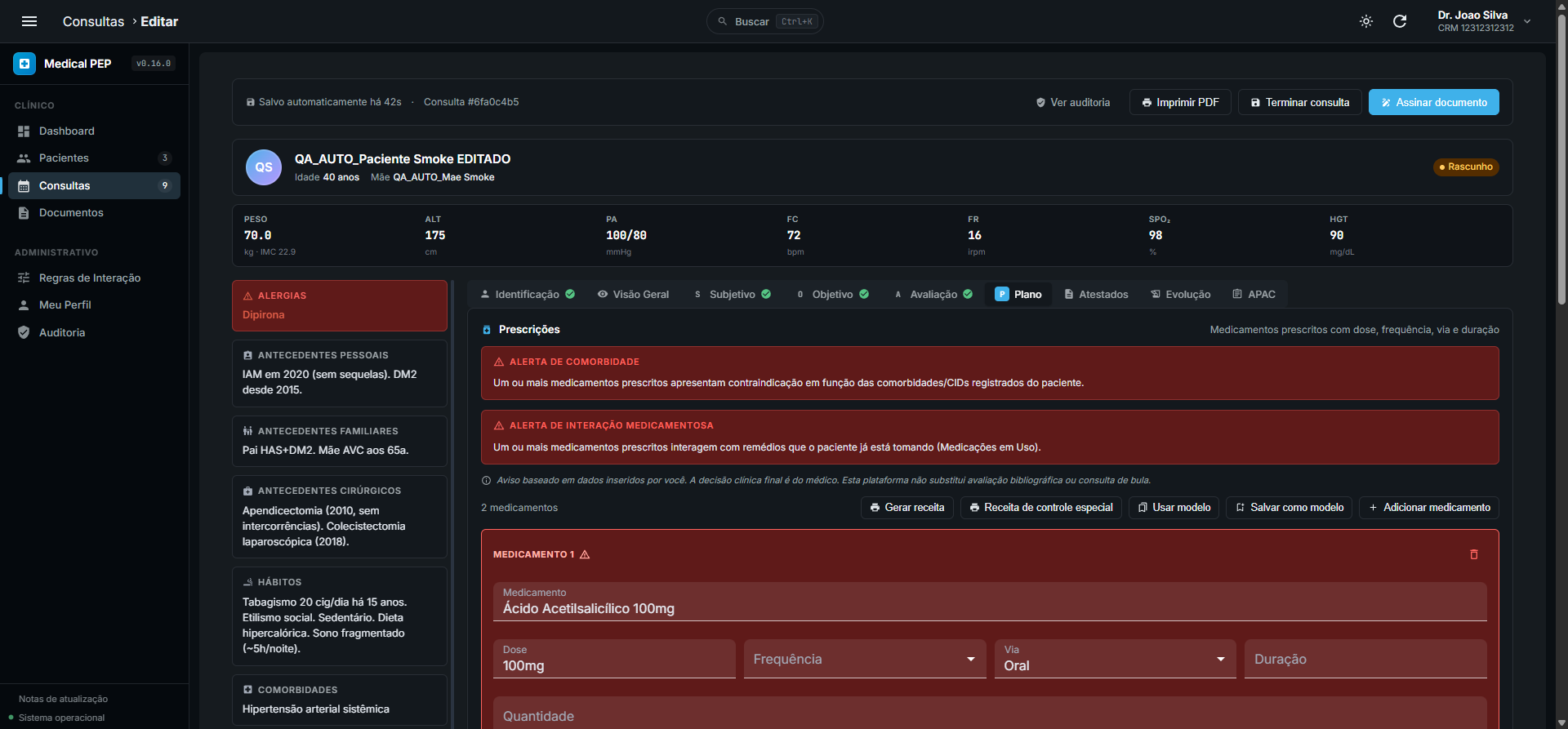Open the hamburger navigation menu

coord(29,21)
